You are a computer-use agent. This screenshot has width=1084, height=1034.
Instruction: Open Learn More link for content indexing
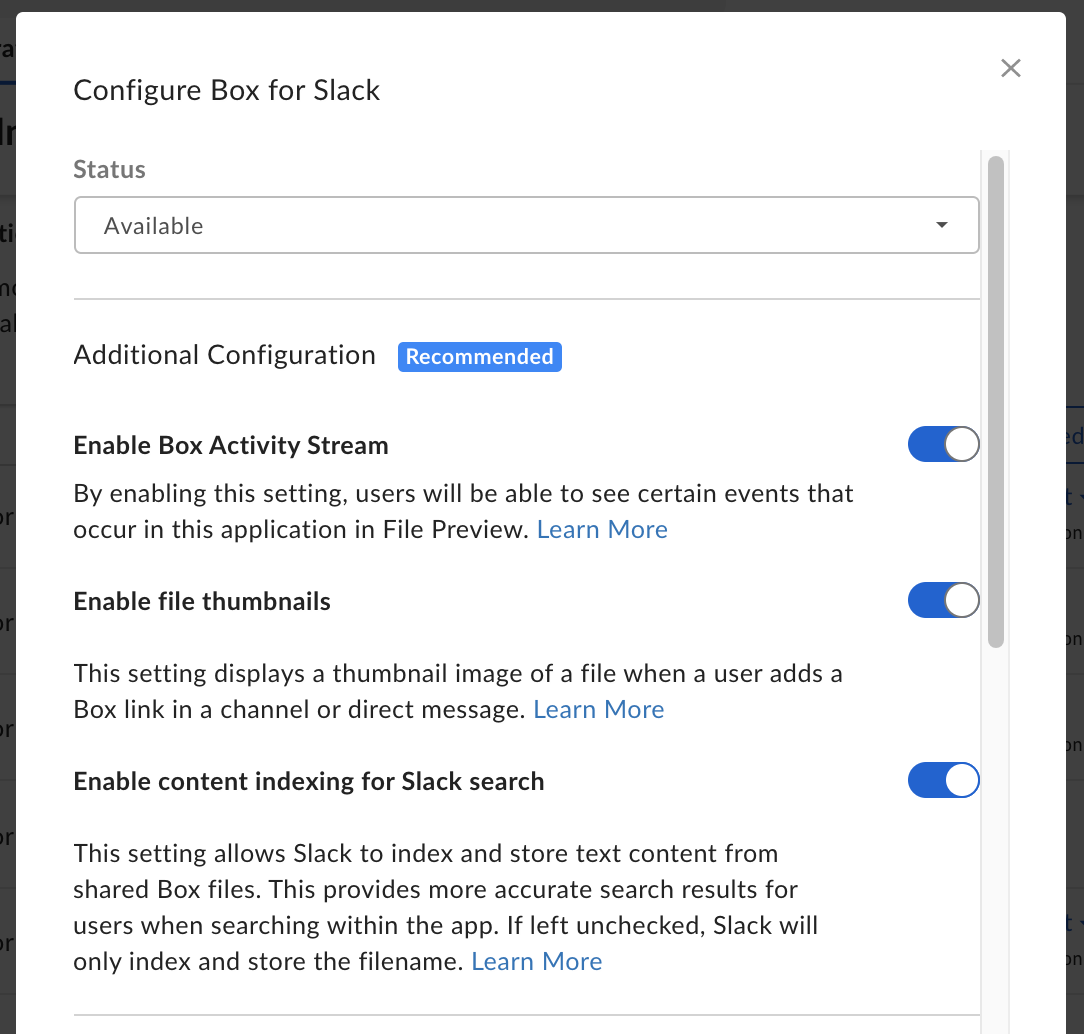[x=536, y=961]
